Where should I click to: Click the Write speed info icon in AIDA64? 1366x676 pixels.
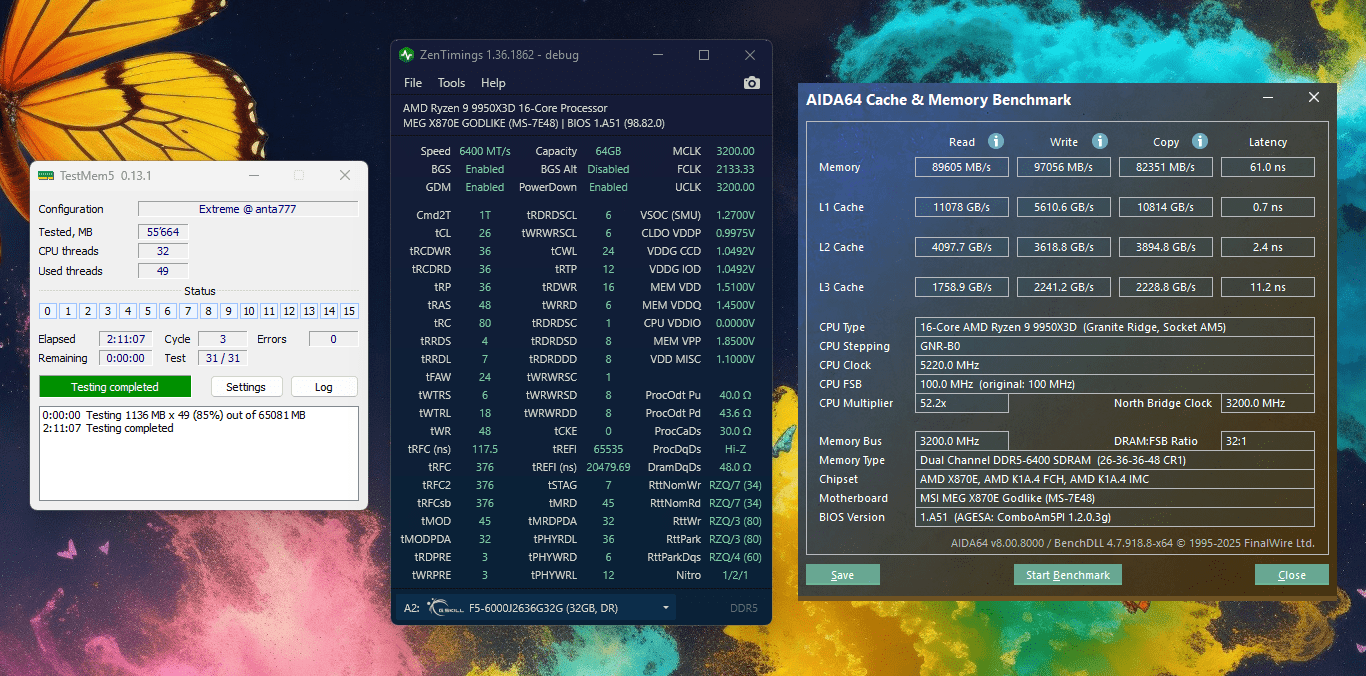click(1099, 141)
